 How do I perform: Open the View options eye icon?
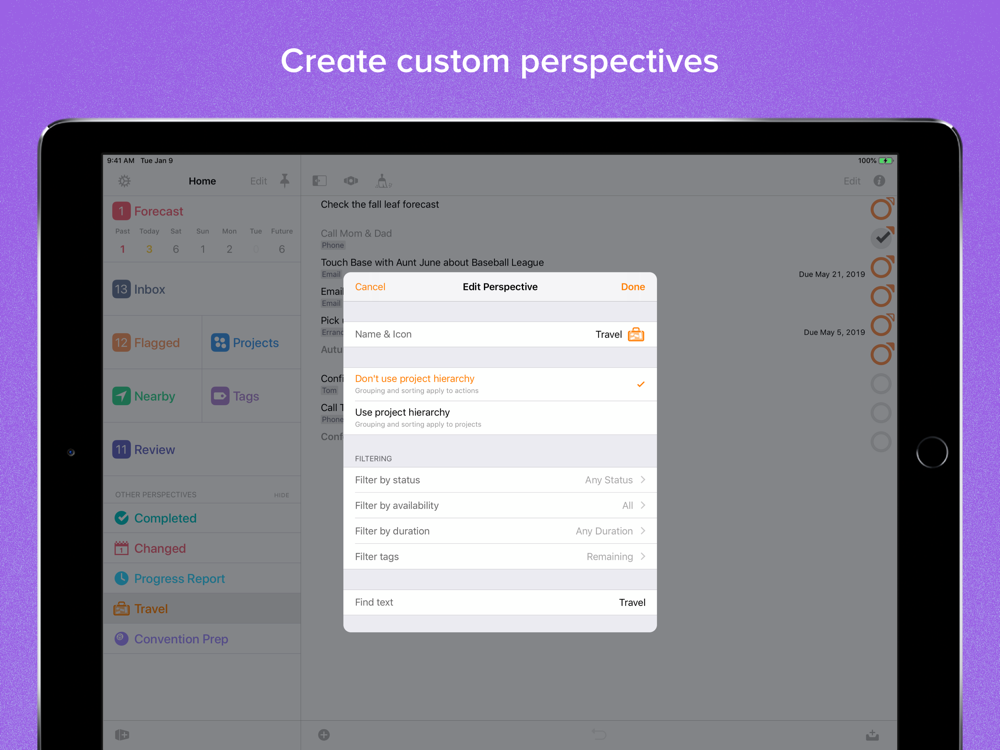pos(351,181)
